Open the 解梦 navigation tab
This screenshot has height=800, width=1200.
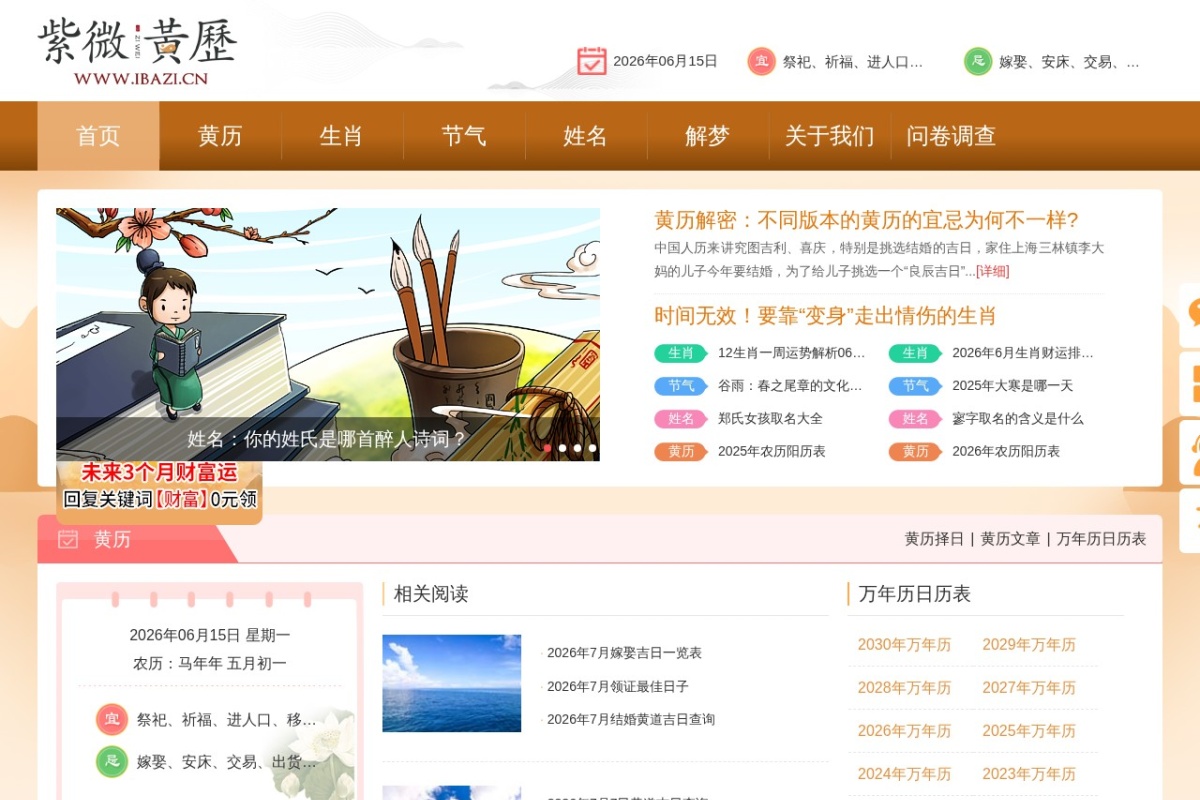pyautogui.click(x=708, y=136)
